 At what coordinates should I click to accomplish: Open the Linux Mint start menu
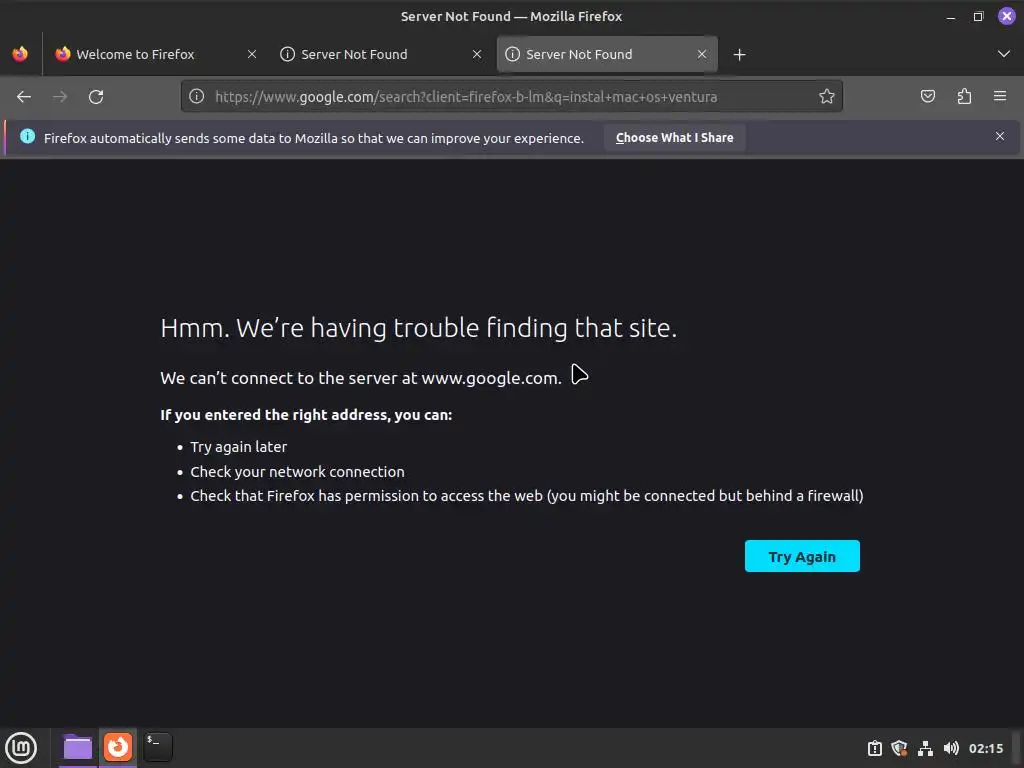click(x=21, y=748)
